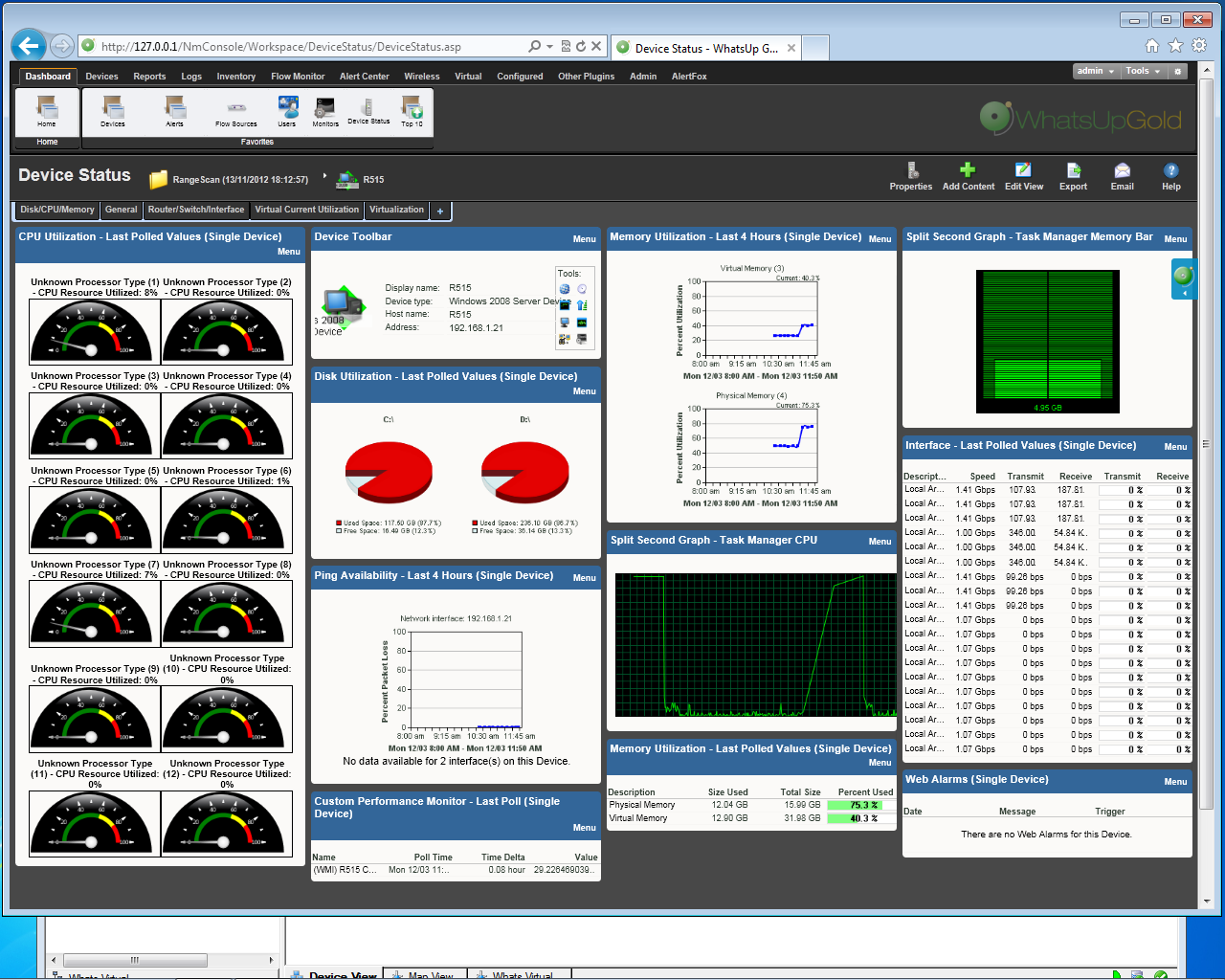Viewport: 1225px width, 980px height.
Task: Open device Properties
Action: 911,176
